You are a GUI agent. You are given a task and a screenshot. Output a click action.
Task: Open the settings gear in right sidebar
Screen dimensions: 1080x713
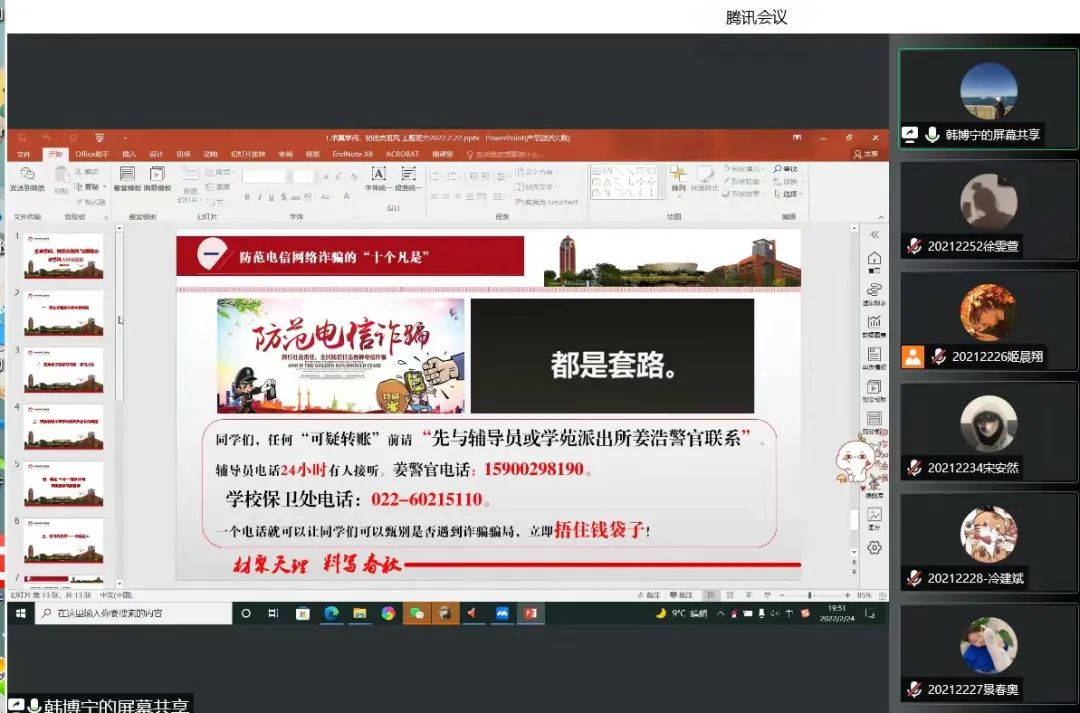(x=874, y=547)
